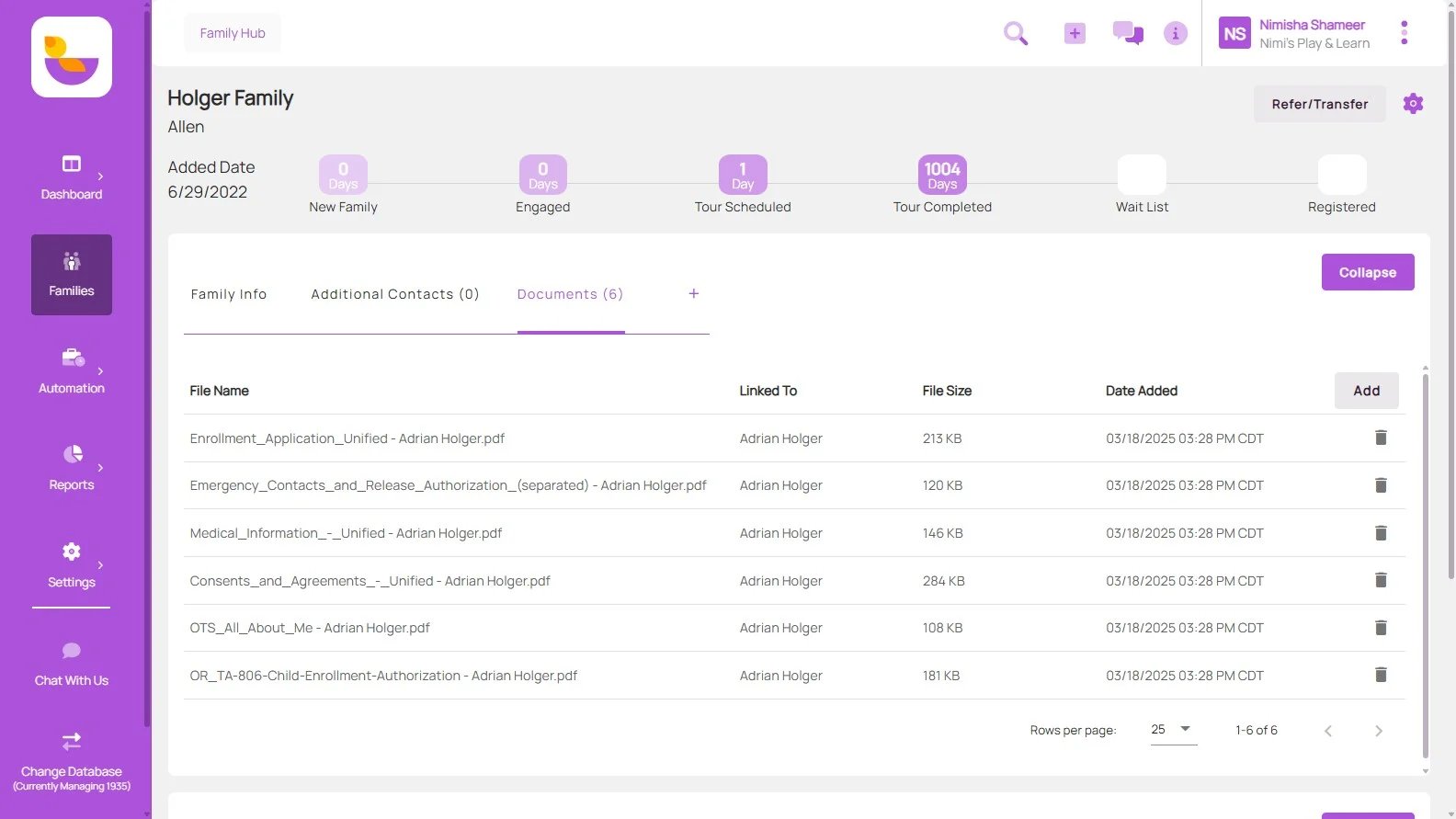The width and height of the screenshot is (1456, 819).
Task: Go to previous page of documents
Action: [x=1328, y=731]
